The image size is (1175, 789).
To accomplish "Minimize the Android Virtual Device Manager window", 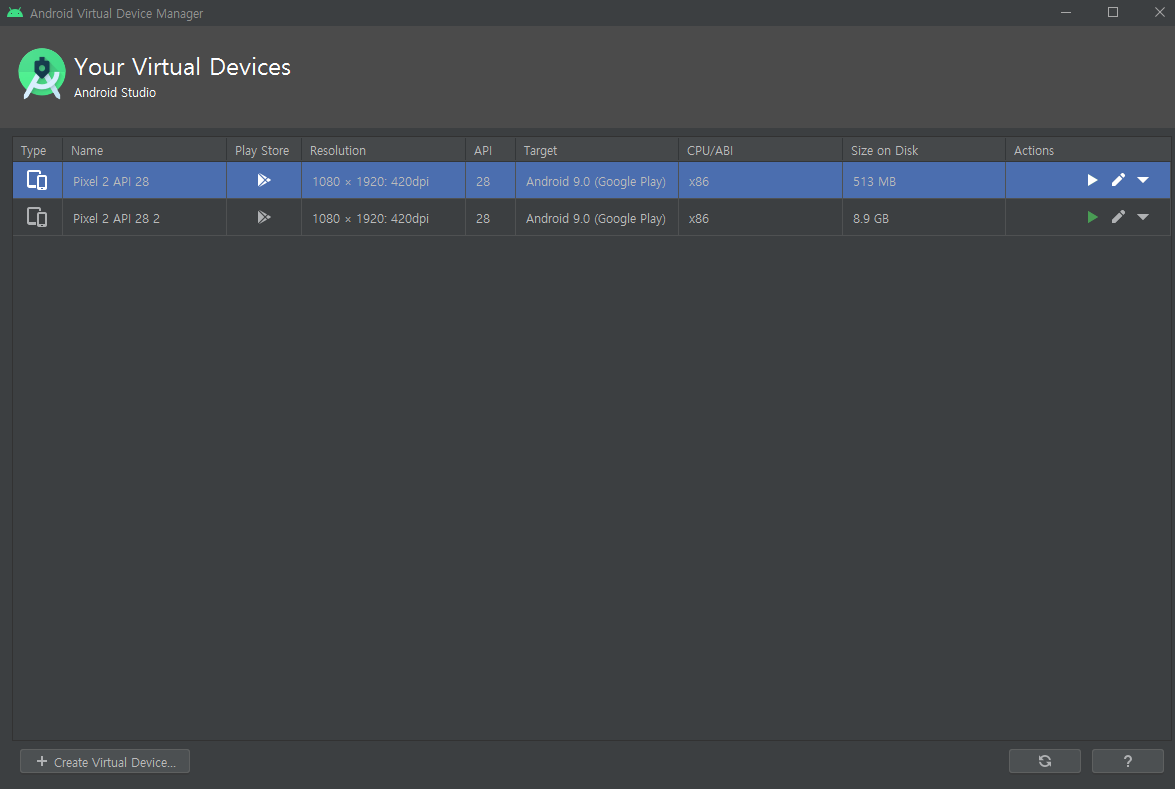I will point(1066,13).
